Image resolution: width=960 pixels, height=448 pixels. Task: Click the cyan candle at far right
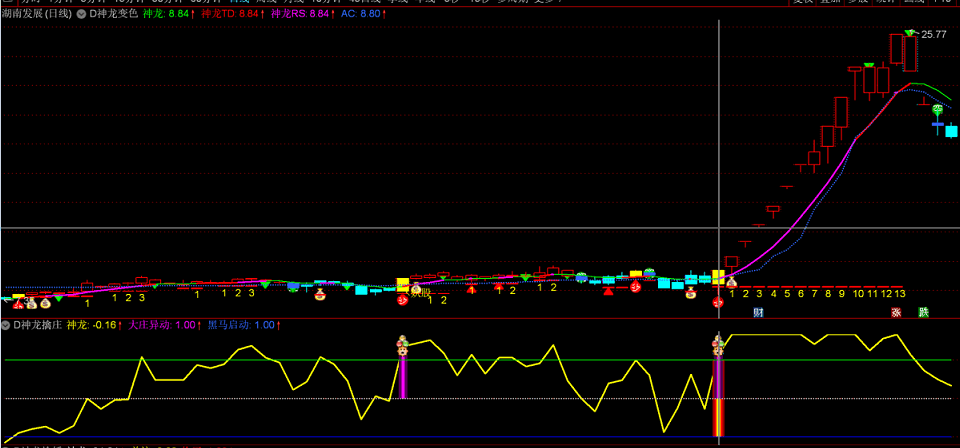coord(951,131)
